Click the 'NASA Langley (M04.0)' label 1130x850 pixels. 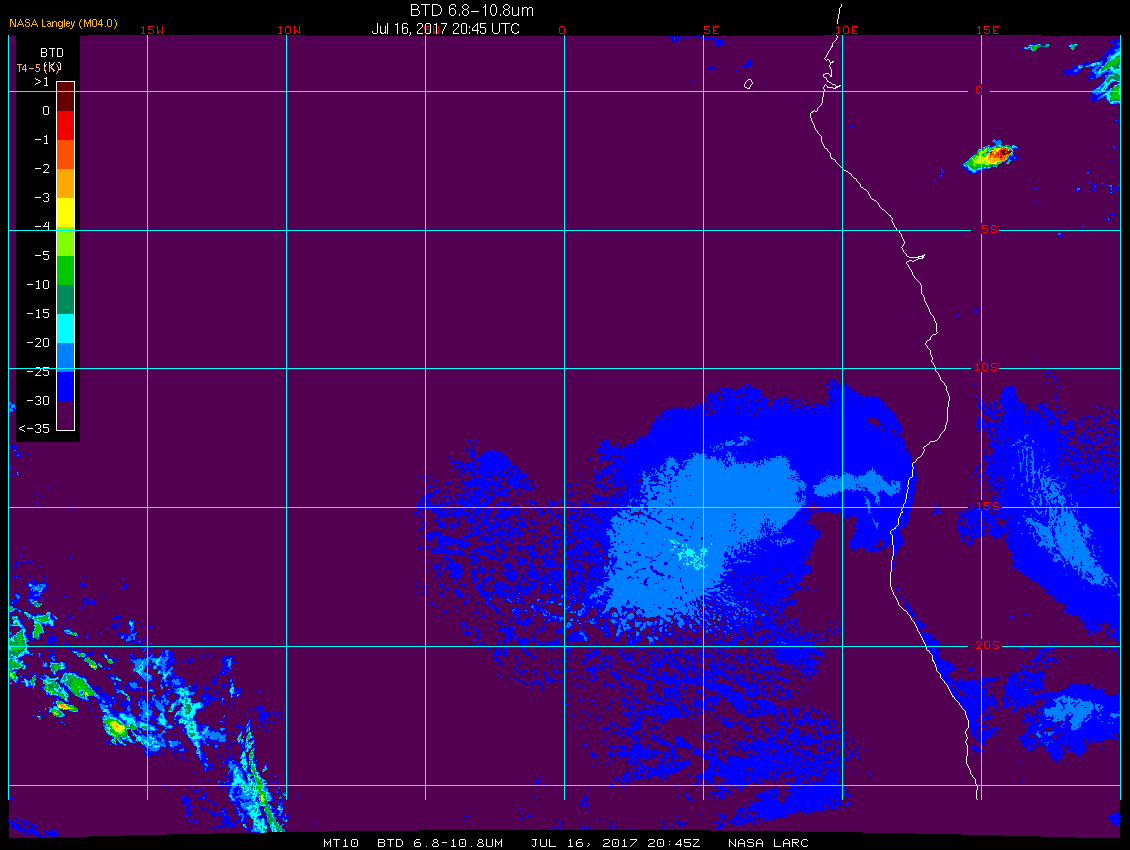coord(63,23)
